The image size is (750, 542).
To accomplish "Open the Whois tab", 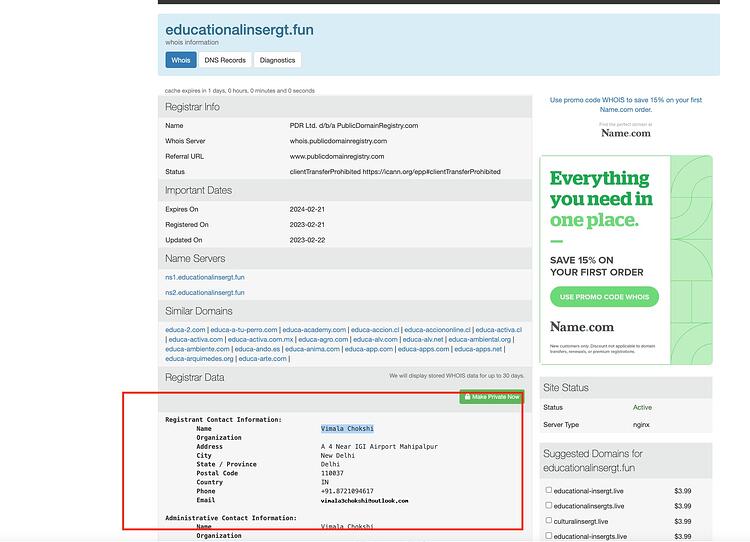I will 181,60.
